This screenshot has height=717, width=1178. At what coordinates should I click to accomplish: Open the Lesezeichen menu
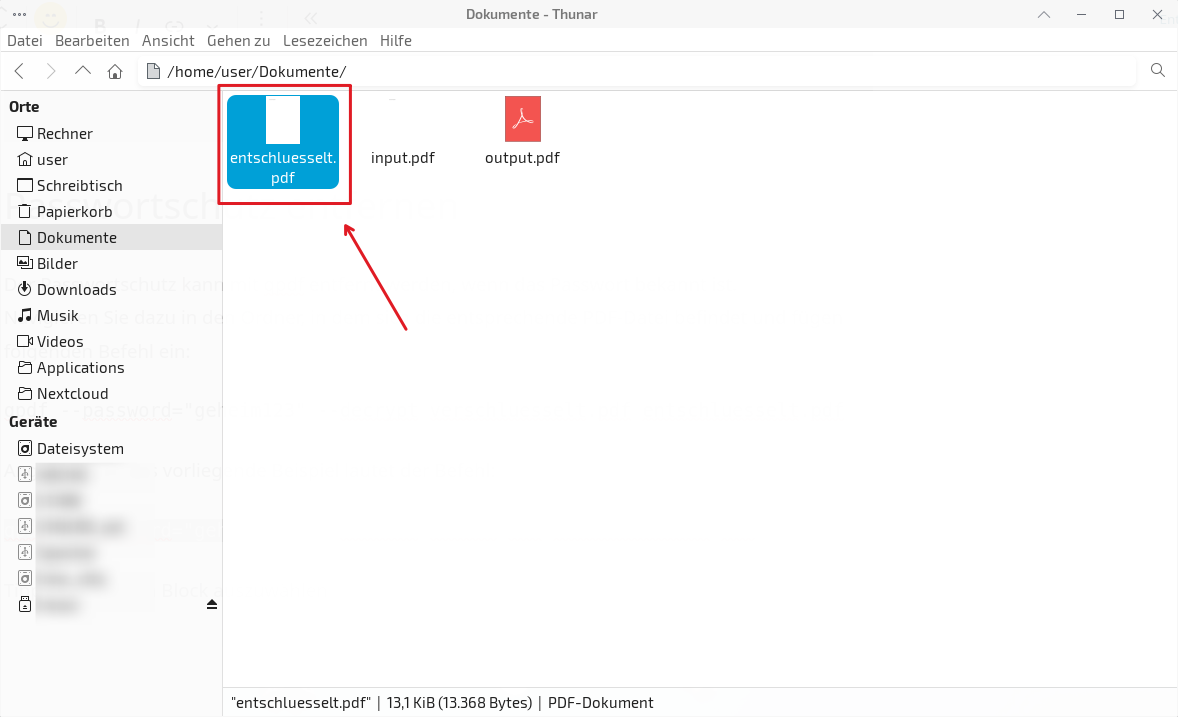[x=325, y=41]
